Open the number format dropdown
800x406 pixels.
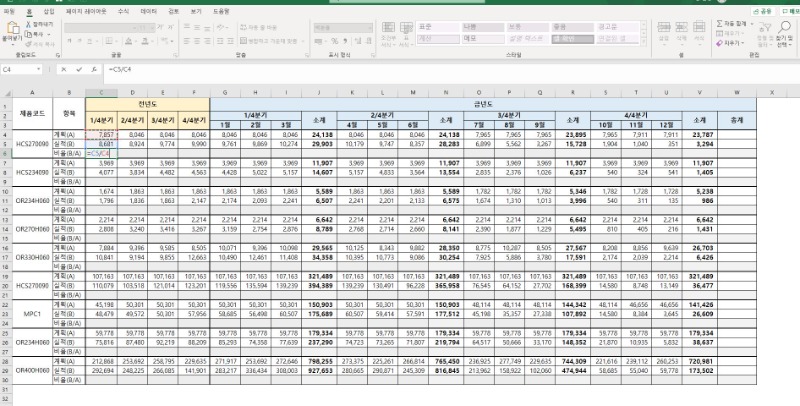pyautogui.click(x=370, y=28)
